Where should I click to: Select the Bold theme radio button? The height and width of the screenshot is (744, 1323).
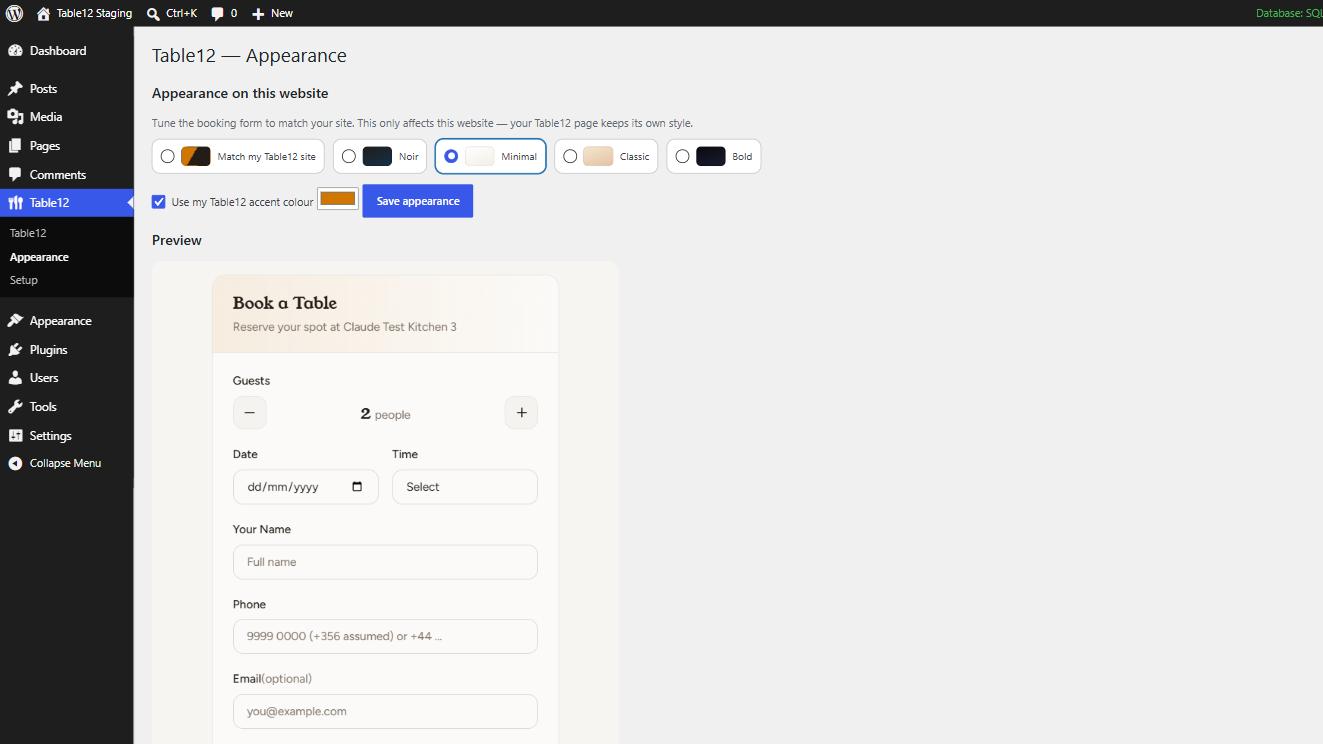coord(682,156)
